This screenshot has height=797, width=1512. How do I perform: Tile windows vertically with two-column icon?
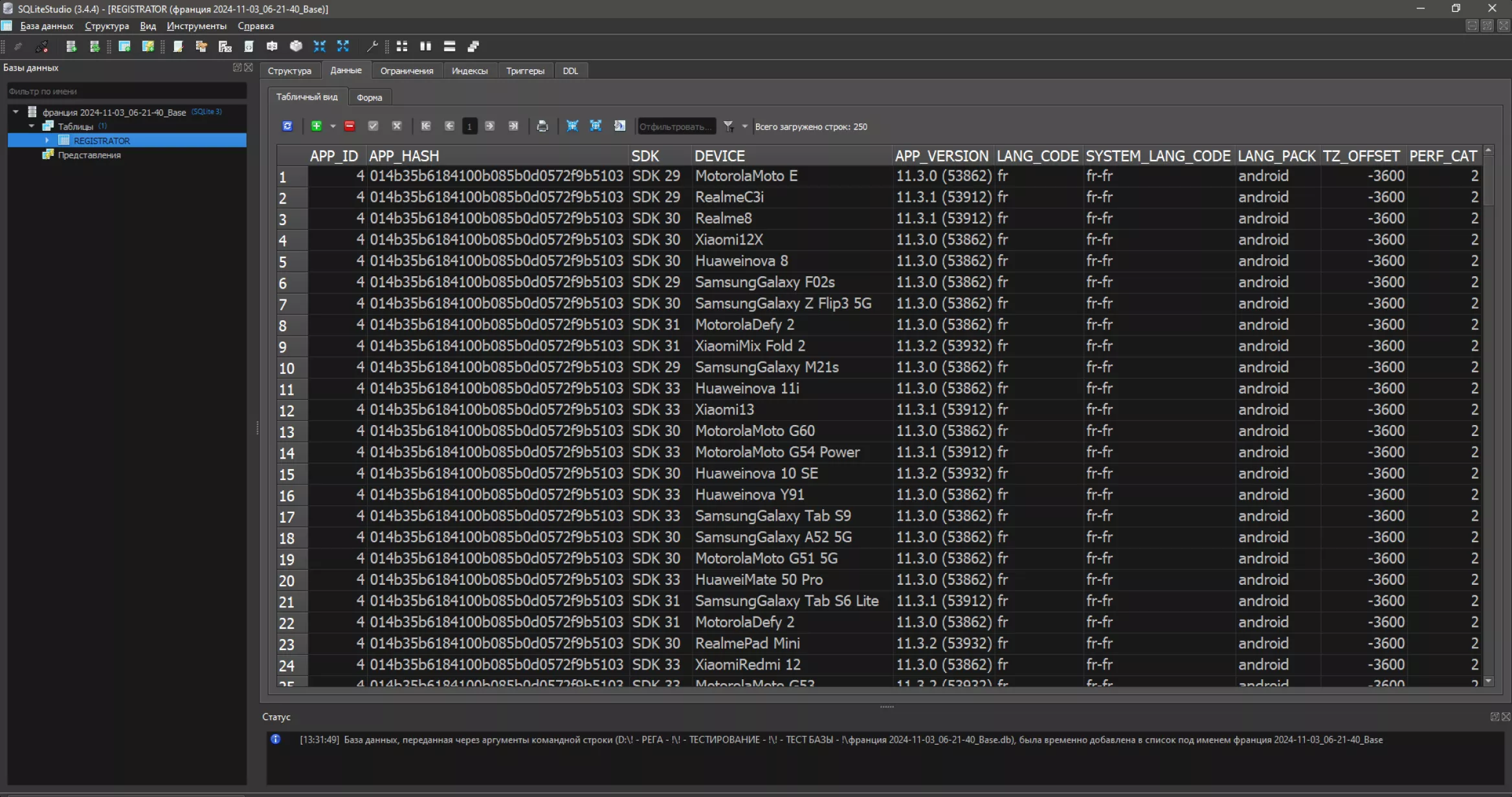point(425,46)
